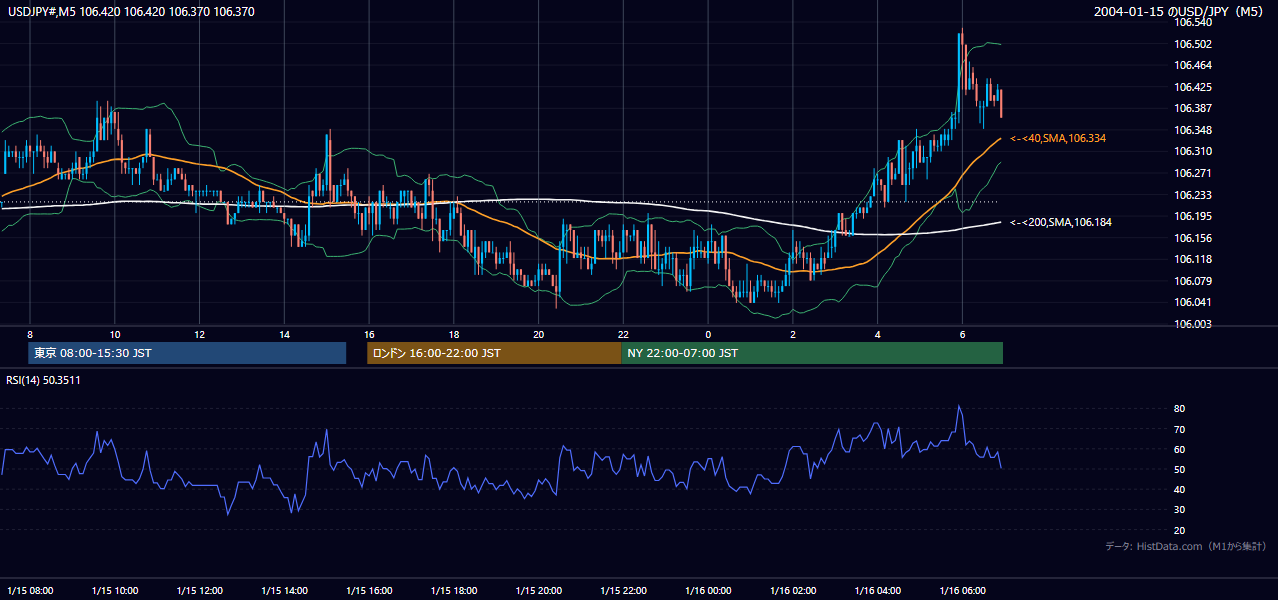Click the HistData.com data source credit
This screenshot has height=600, width=1278.
(1186, 546)
